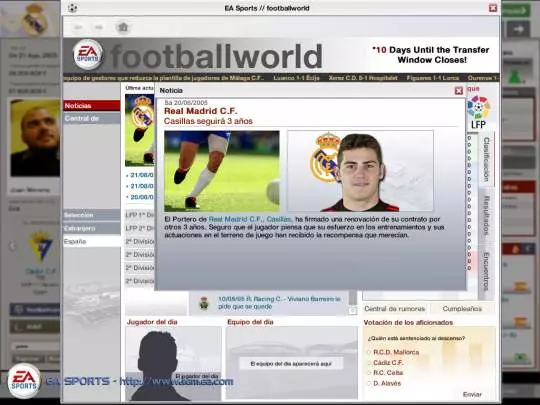
Task: Close the Noticia popup with its red X
Action: [459, 91]
